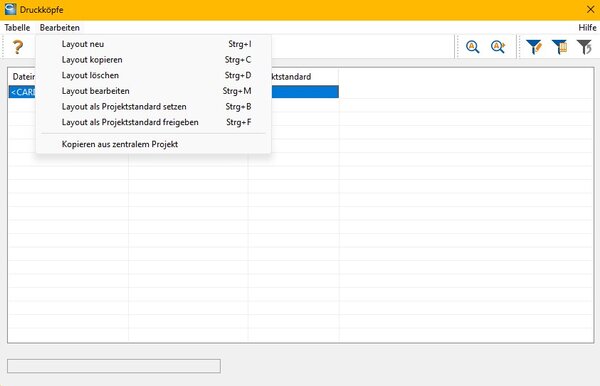Open the Hilfe menu
Screen dimensions: 600x386
[587, 28]
